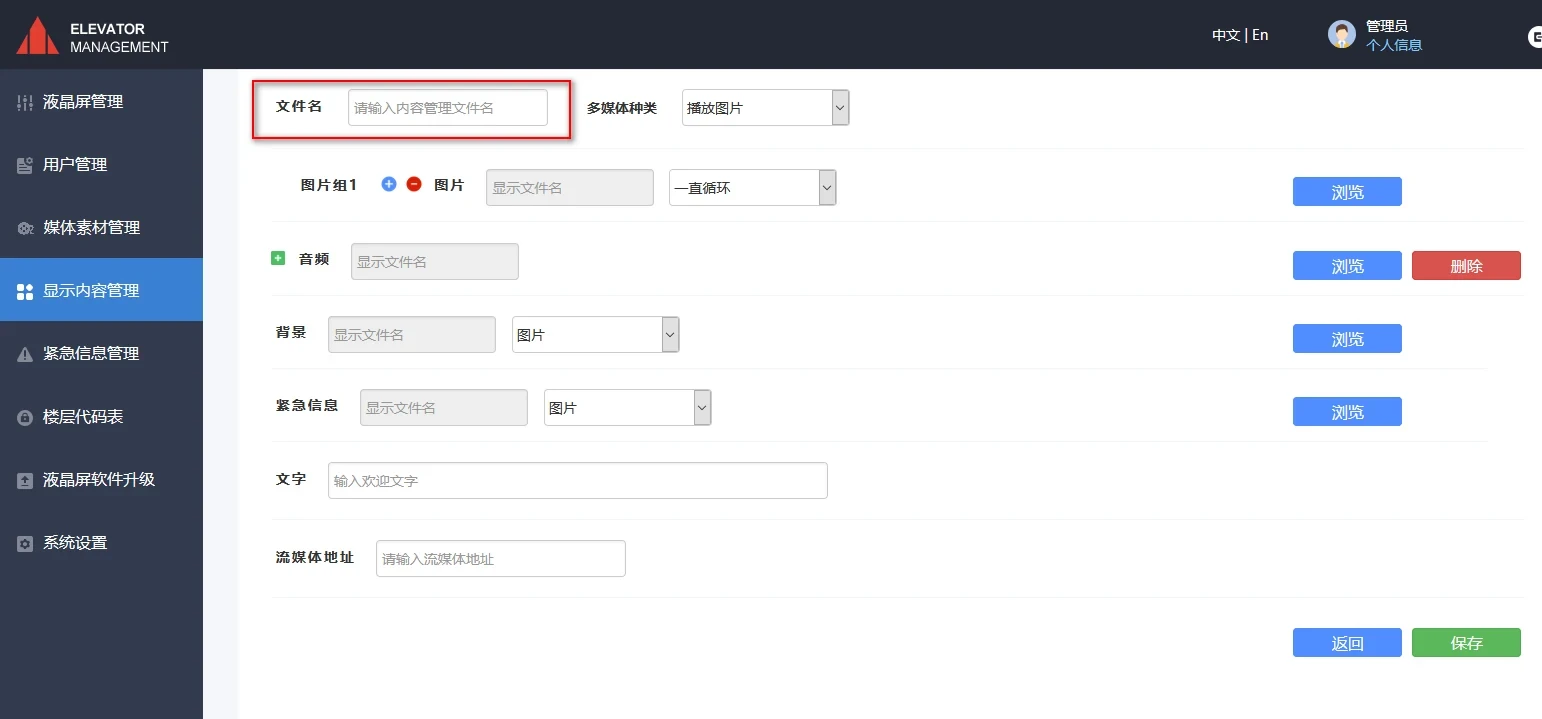Open the 一直循环 loop mode dropdown
Image resolution: width=1542 pixels, height=719 pixels.
753,187
